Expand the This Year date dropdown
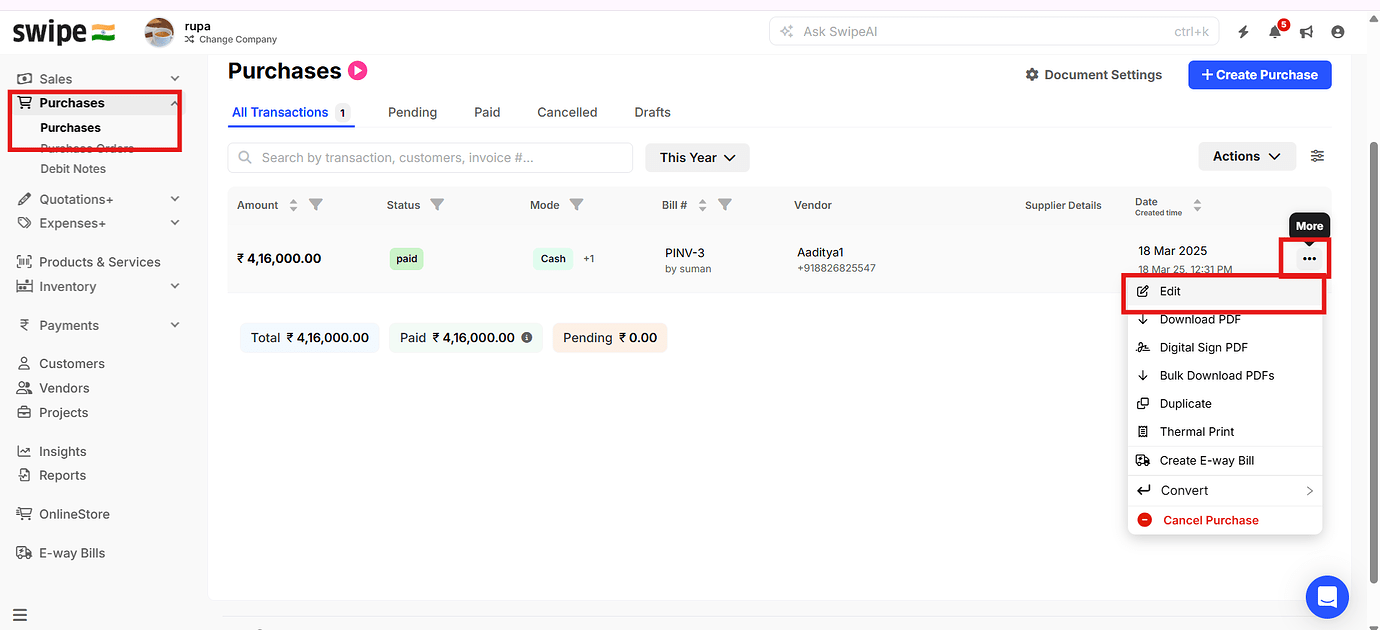1380x630 pixels. (697, 157)
